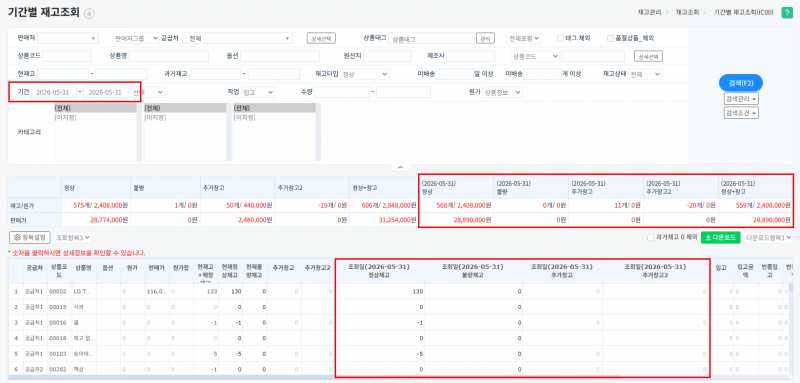Click the 제조사 input field

470,56
